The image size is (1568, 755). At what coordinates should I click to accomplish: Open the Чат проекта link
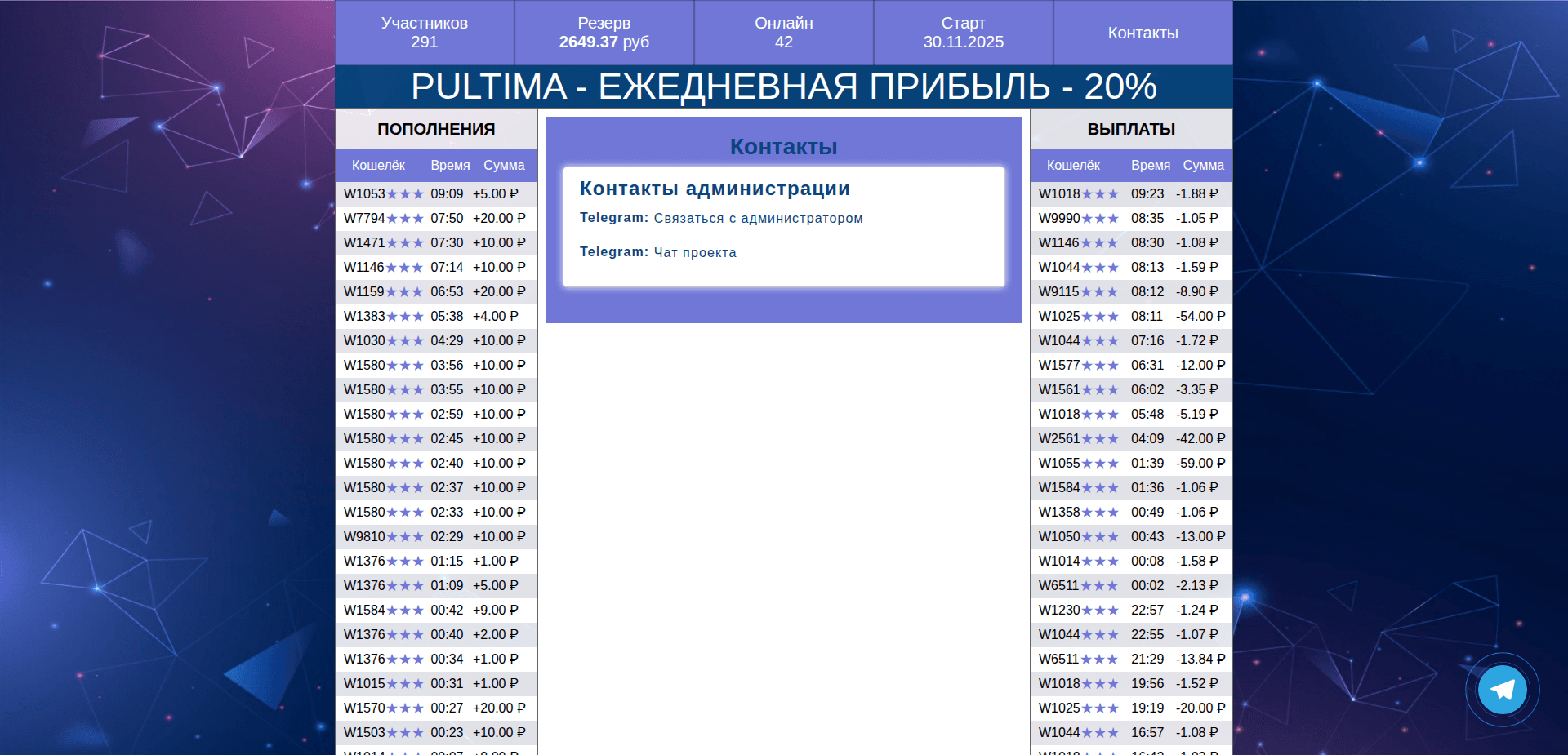694,252
